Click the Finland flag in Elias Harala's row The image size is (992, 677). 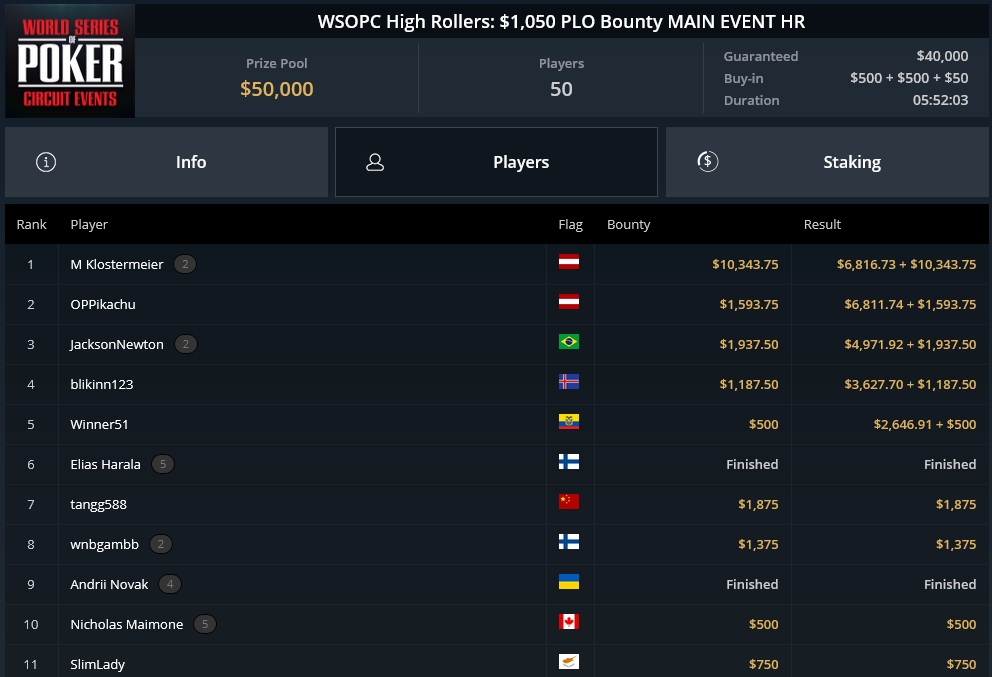point(569,462)
